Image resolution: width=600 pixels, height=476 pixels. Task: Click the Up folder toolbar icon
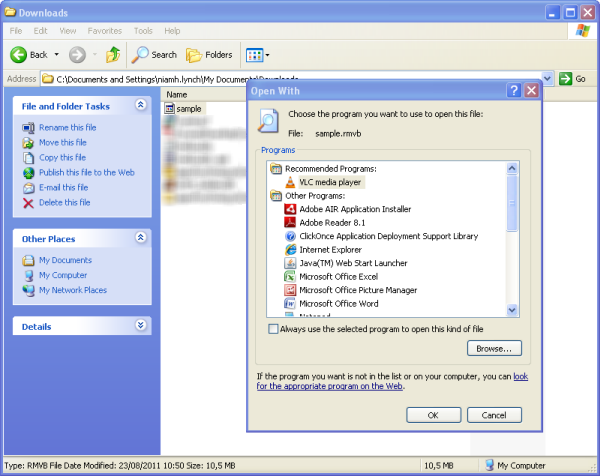113,54
